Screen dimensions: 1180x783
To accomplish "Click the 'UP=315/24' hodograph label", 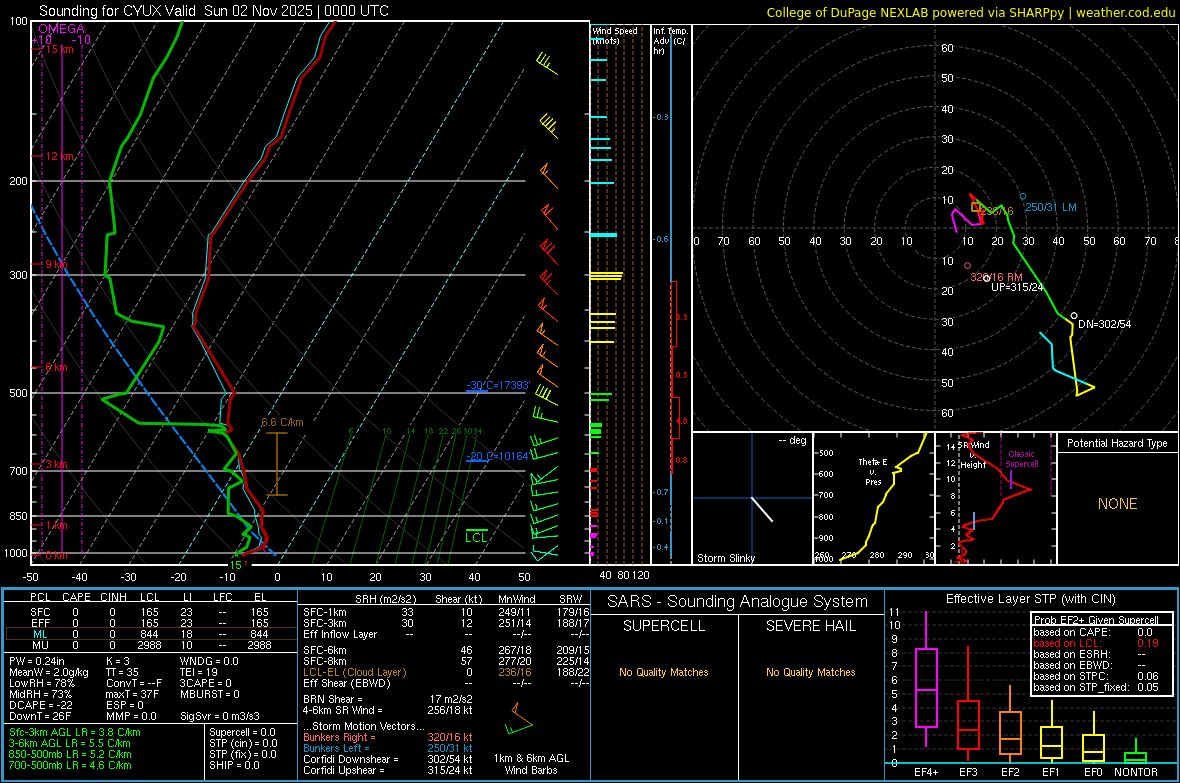I will click(x=1017, y=287).
